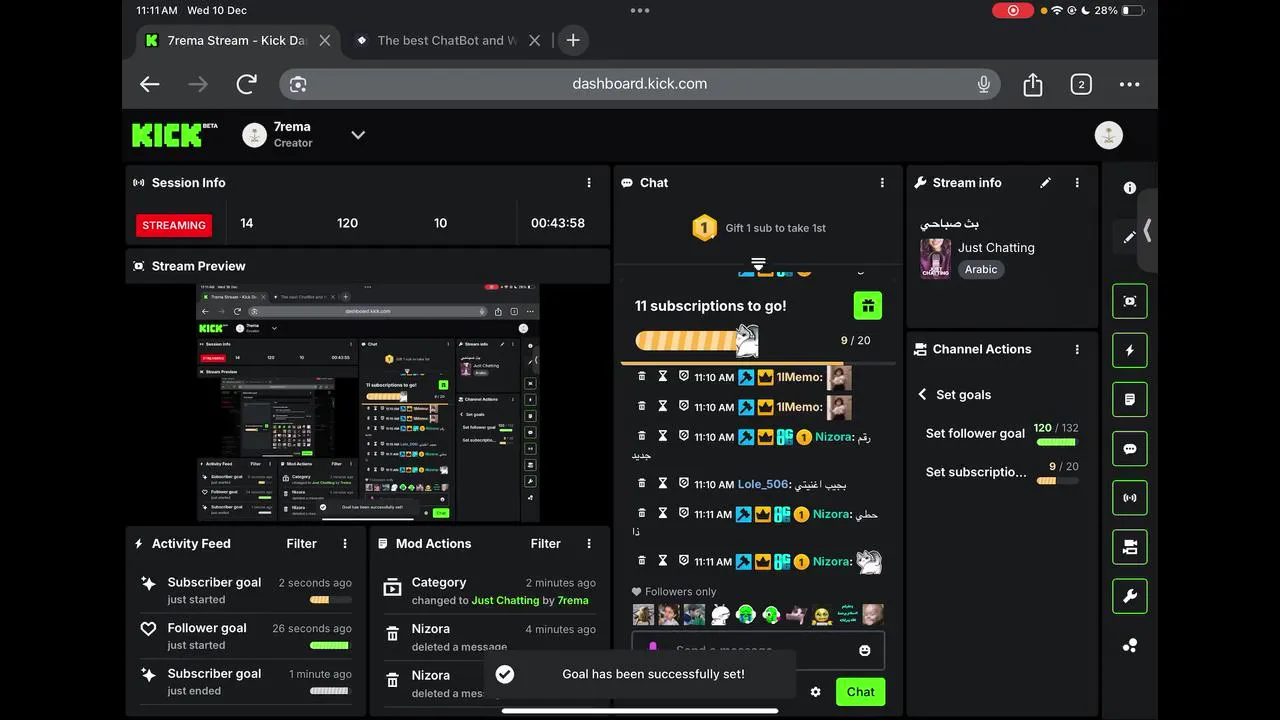Viewport: 1280px width, 720px height.
Task: Click the pencil edit-layout icon in right sidebar
Action: click(x=1129, y=237)
